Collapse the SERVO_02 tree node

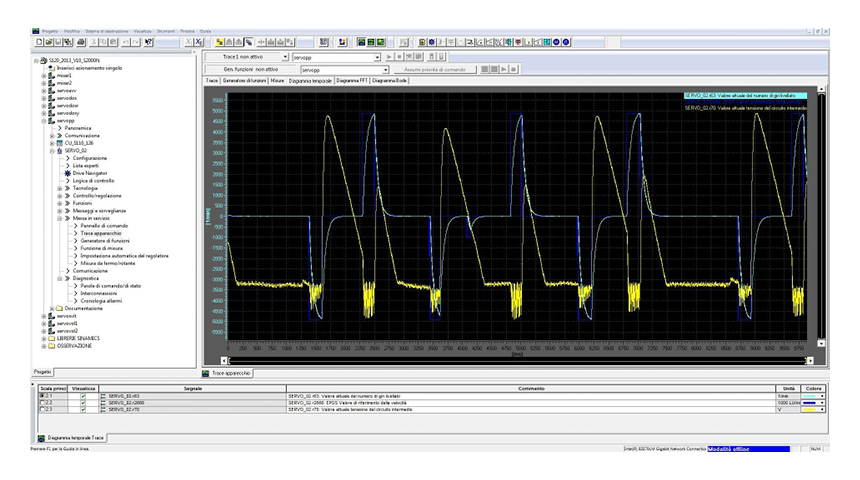tap(52, 151)
